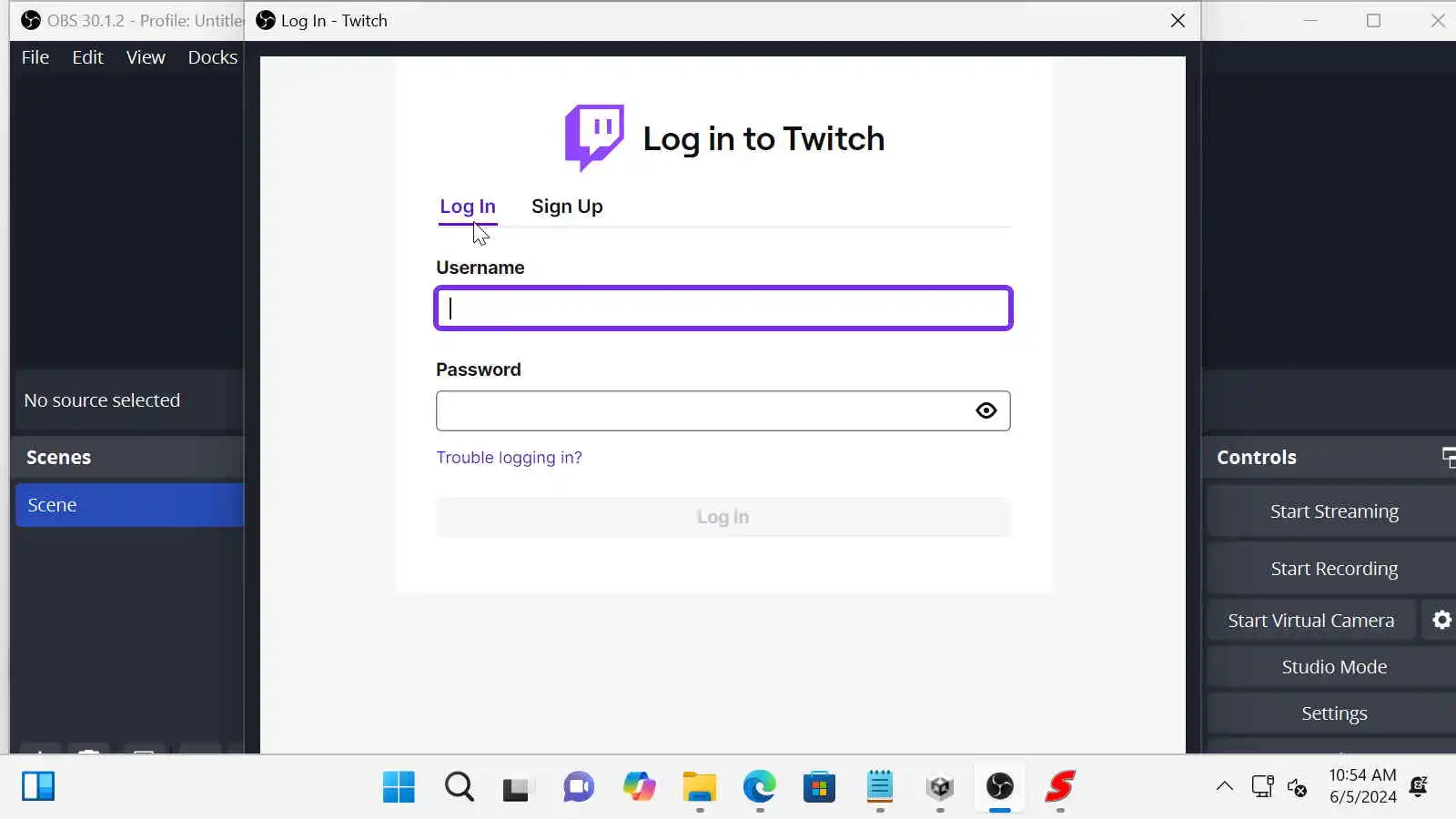This screenshot has width=1456, height=819.
Task: Pop out the Controls dock
Action: coord(1449,457)
